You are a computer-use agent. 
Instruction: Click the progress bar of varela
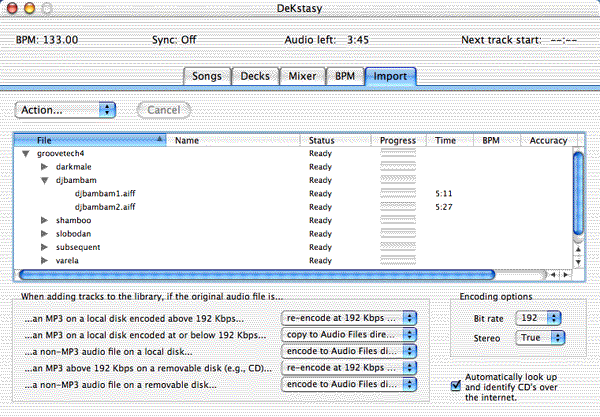[x=398, y=261]
